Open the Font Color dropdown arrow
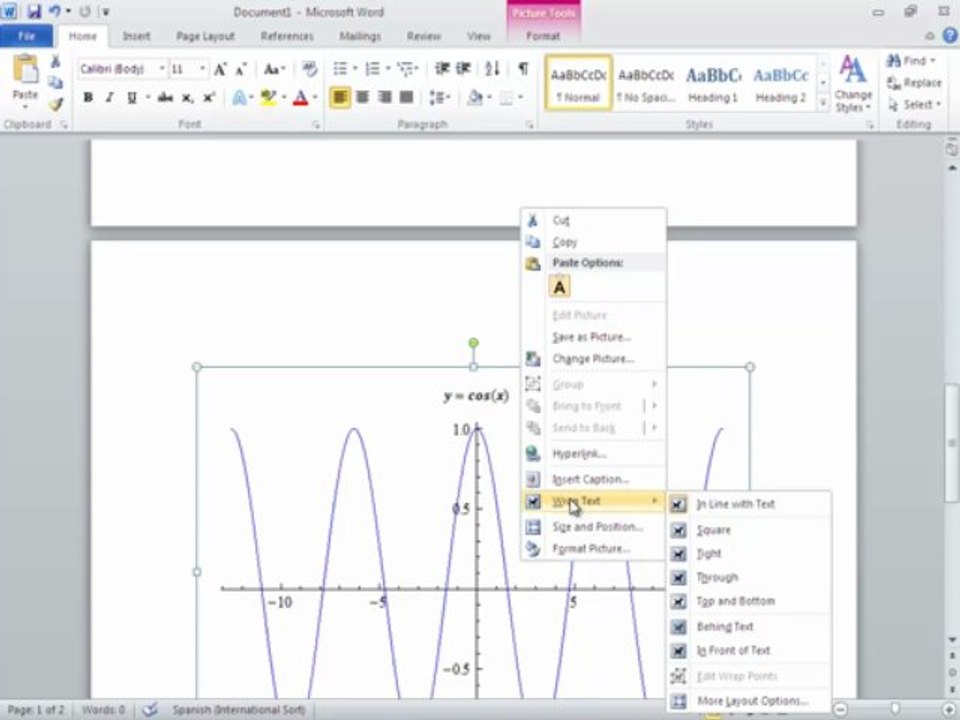Screen dimensions: 960x720 click(x=315, y=97)
